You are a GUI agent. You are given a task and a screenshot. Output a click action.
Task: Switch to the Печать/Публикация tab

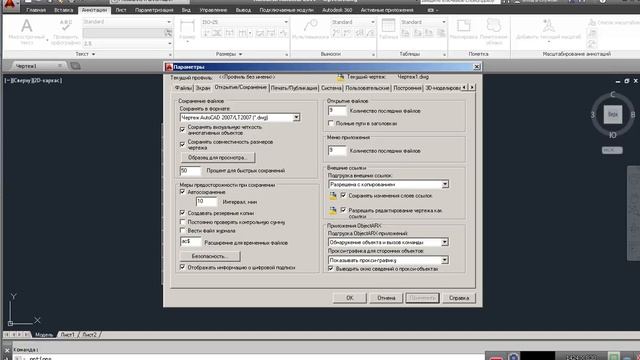point(294,88)
